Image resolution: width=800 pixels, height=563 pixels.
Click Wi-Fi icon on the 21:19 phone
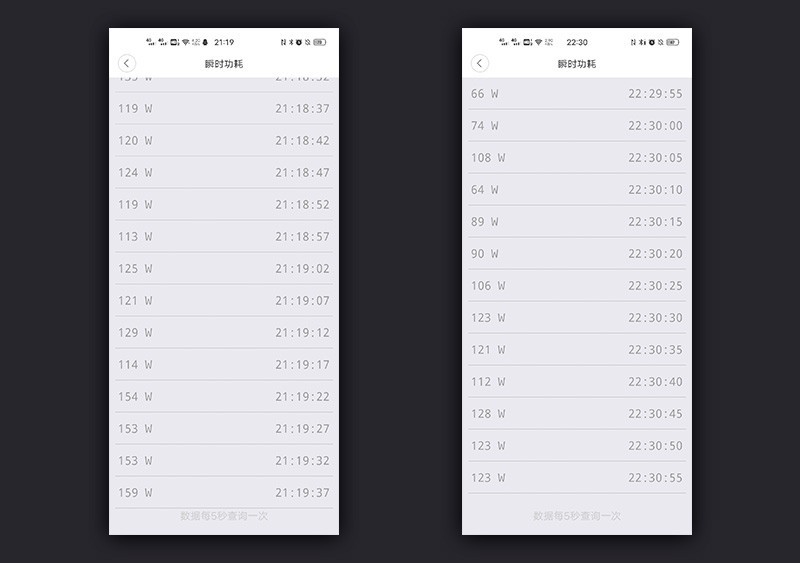pyautogui.click(x=185, y=42)
